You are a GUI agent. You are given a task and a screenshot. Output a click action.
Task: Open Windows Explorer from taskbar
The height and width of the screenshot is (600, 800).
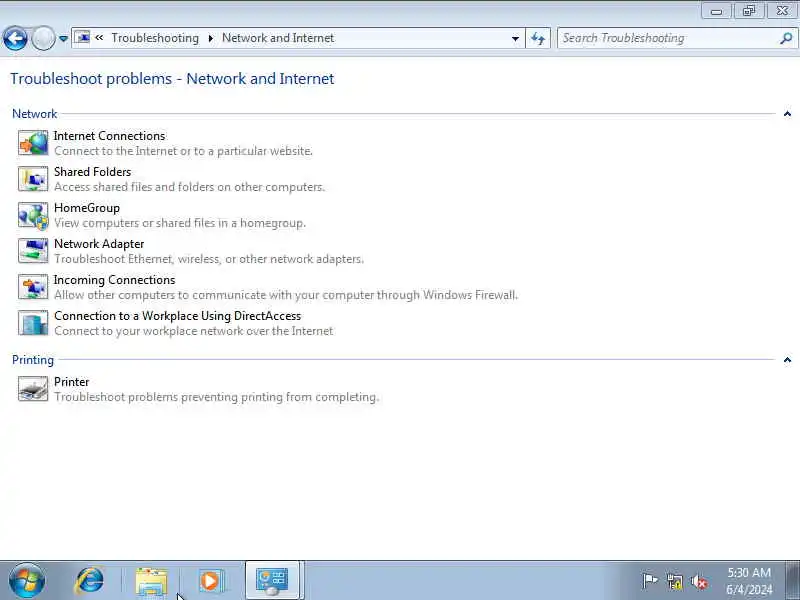[x=152, y=582]
